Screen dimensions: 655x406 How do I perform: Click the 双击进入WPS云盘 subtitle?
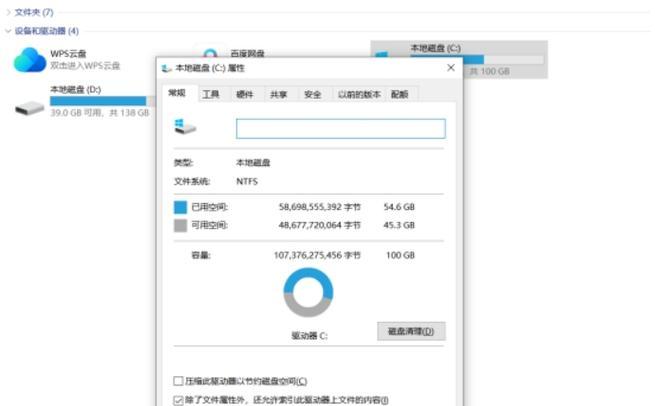click(x=85, y=66)
